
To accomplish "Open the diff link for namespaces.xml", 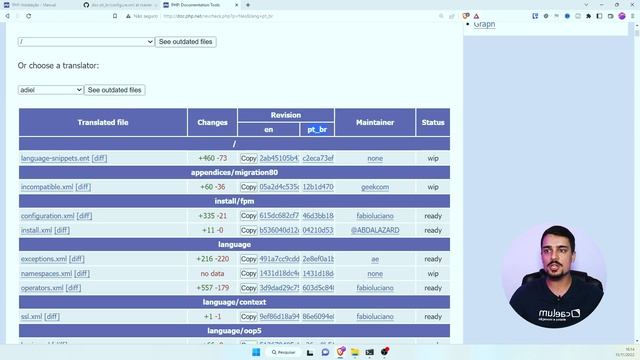I will (x=82, y=273).
